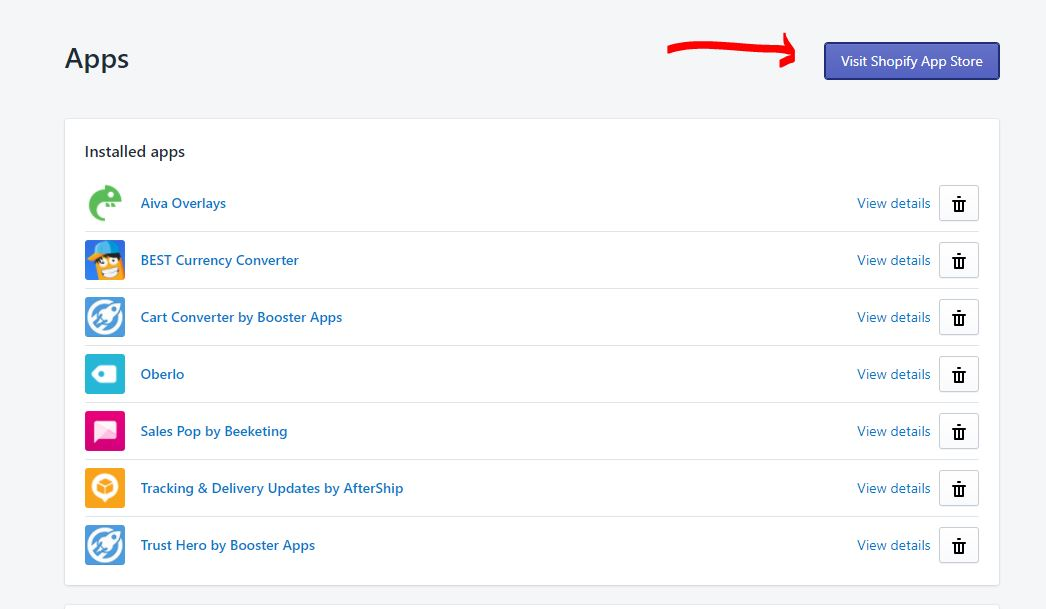Viewport: 1046px width, 609px height.
Task: View details for Sales Pop
Action: 893,432
